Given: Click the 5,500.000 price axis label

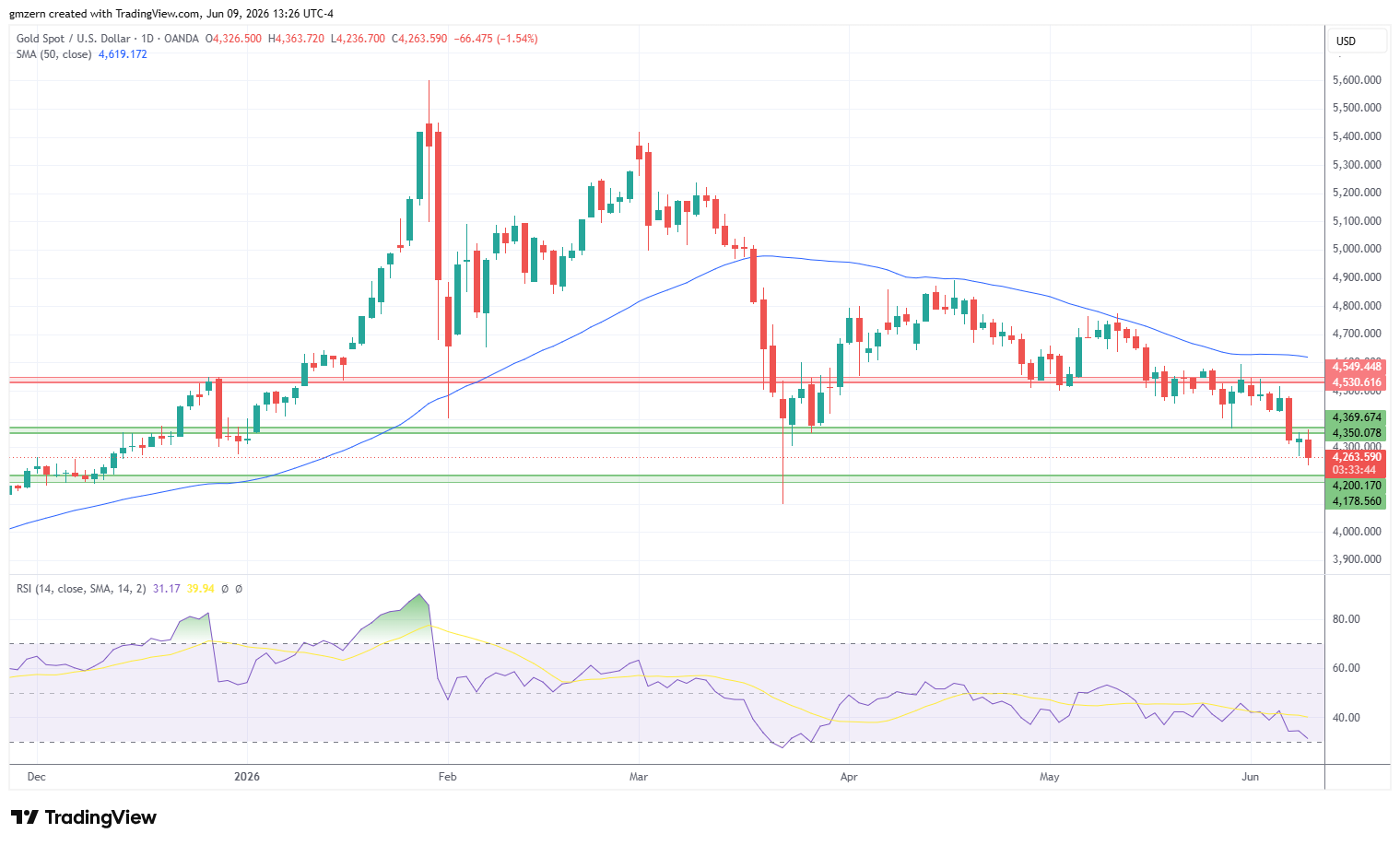Looking at the screenshot, I should coord(1357,108).
